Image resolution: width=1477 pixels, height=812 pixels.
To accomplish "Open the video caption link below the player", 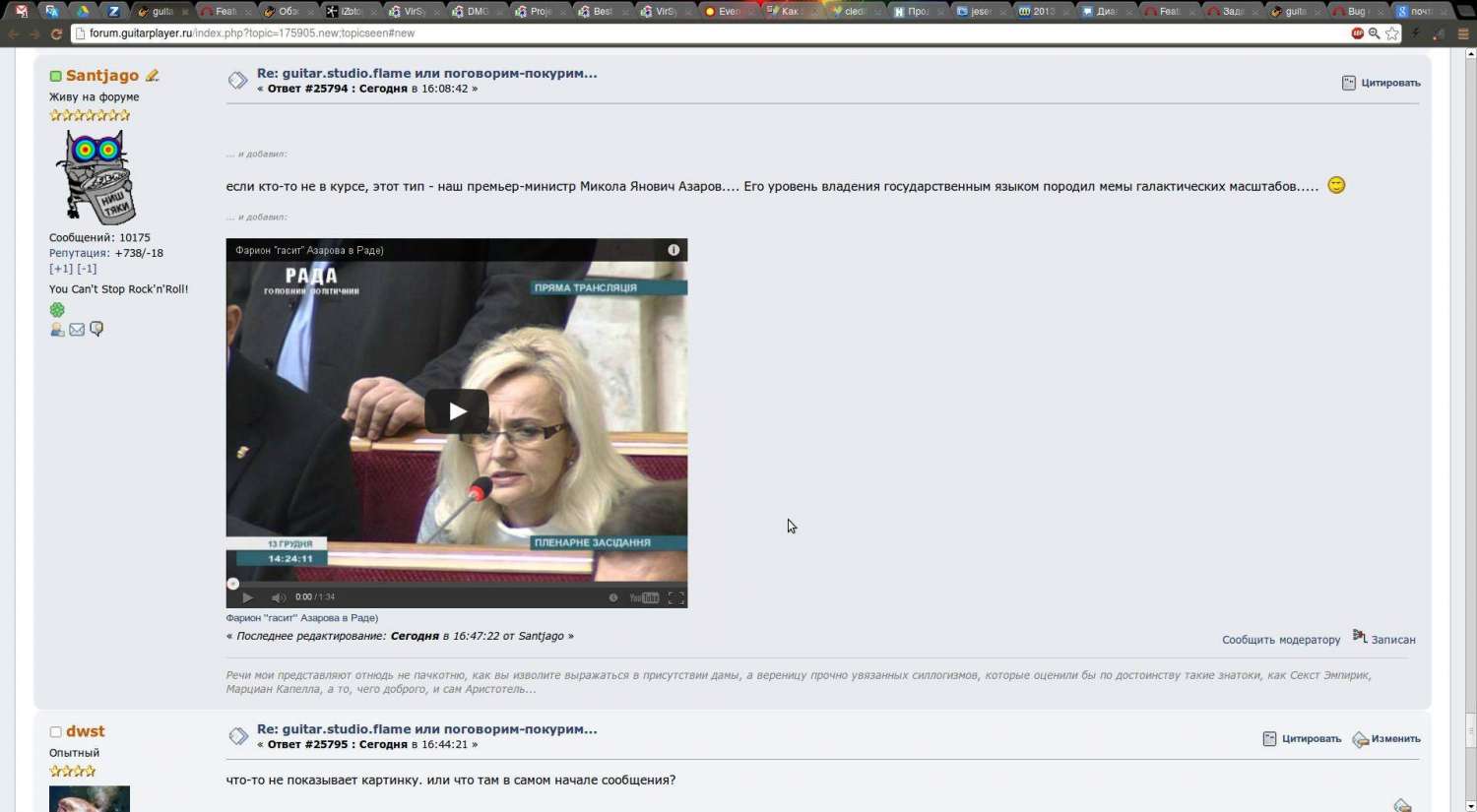I will point(302,618).
